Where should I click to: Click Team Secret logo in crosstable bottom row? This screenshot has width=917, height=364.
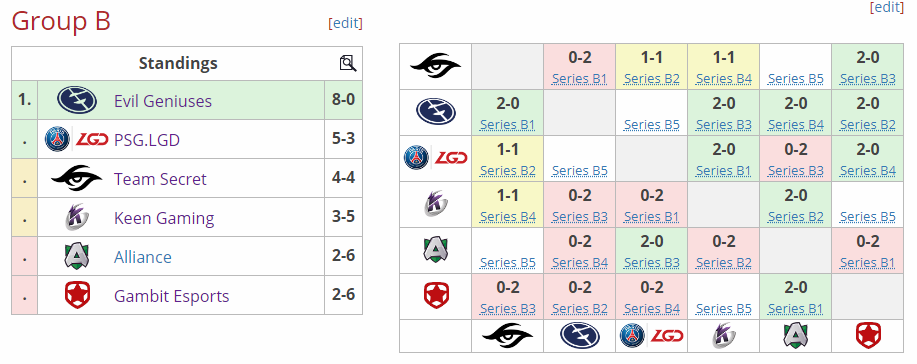(x=507, y=336)
